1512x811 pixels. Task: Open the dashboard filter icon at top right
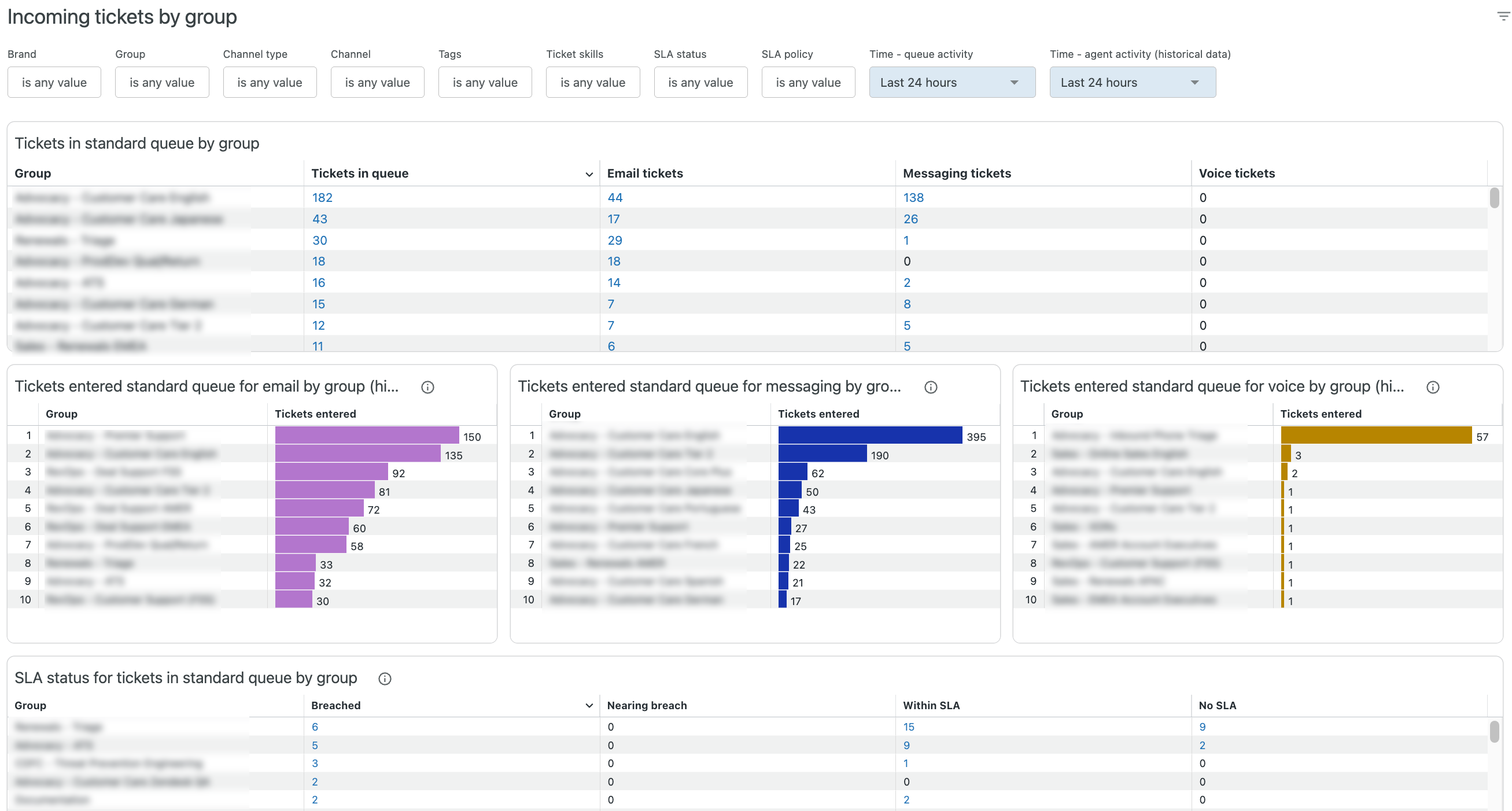(1503, 16)
